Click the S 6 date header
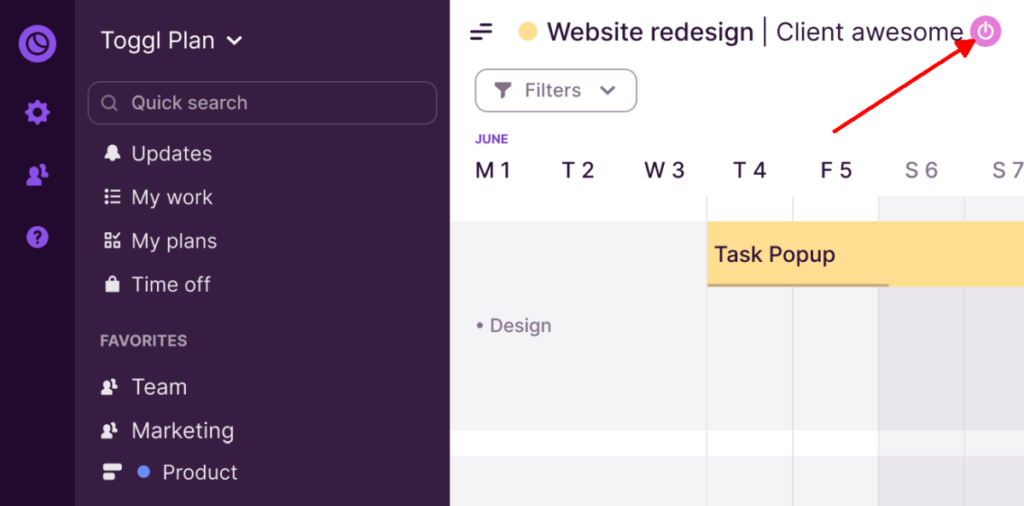Screen dimensions: 1024x506 pos(921,170)
